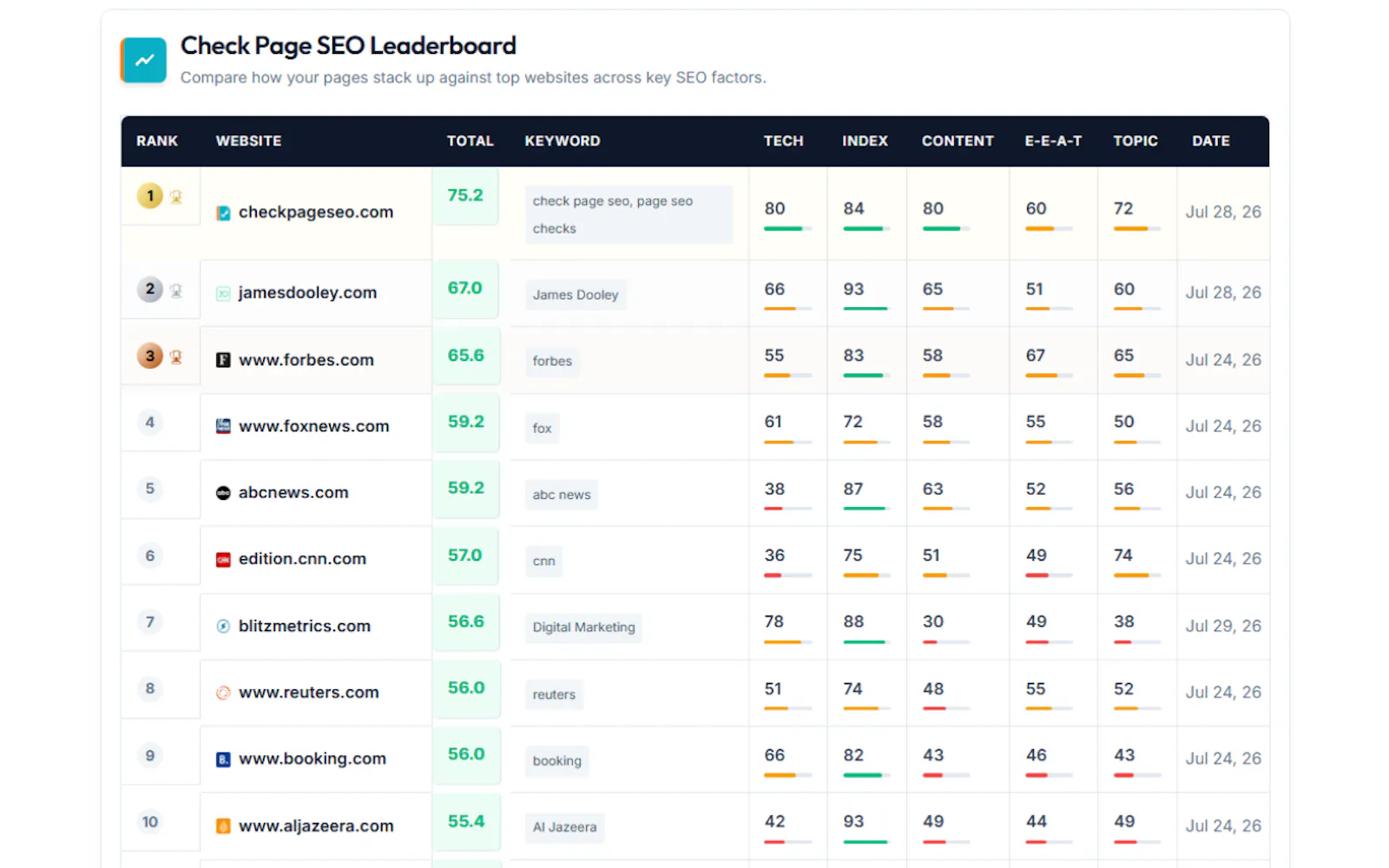Screen dimensions: 1389x868
Task: Click the 55.4 total for www.aljazeera.com
Action: pyautogui.click(x=466, y=821)
